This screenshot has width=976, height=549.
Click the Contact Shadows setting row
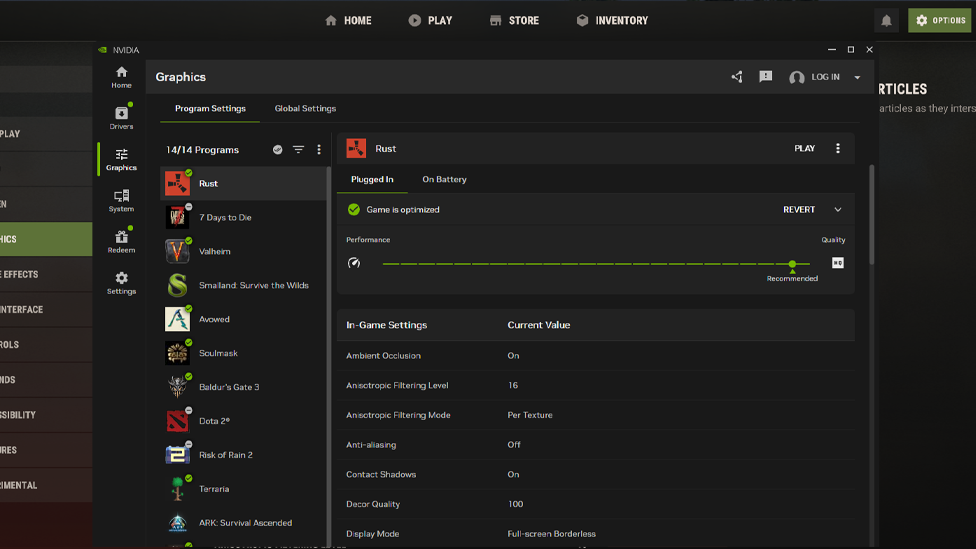596,474
